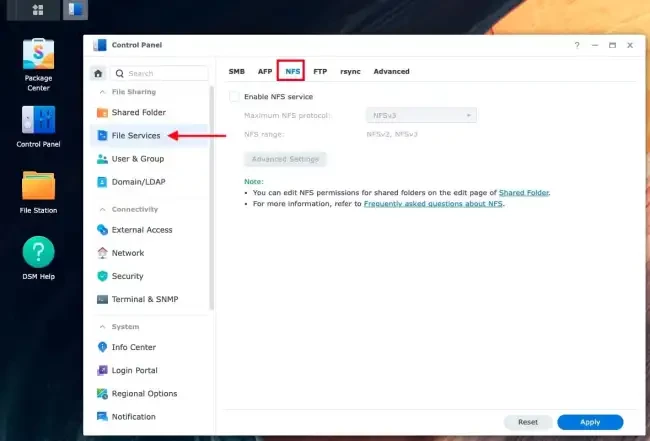Switch to the FTP tab
This screenshot has height=441, width=650.
coord(320,71)
